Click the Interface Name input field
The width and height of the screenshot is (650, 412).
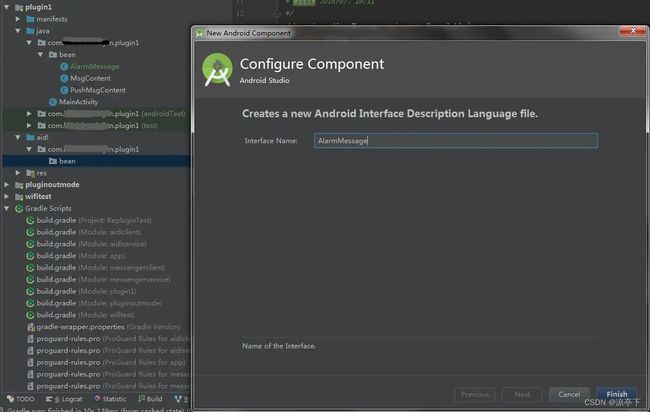(456, 141)
